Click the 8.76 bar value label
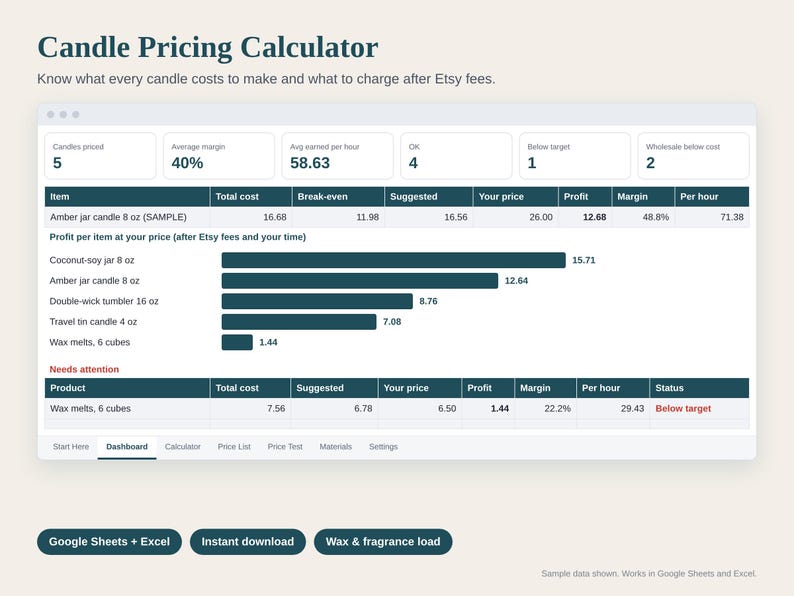 [x=428, y=301]
